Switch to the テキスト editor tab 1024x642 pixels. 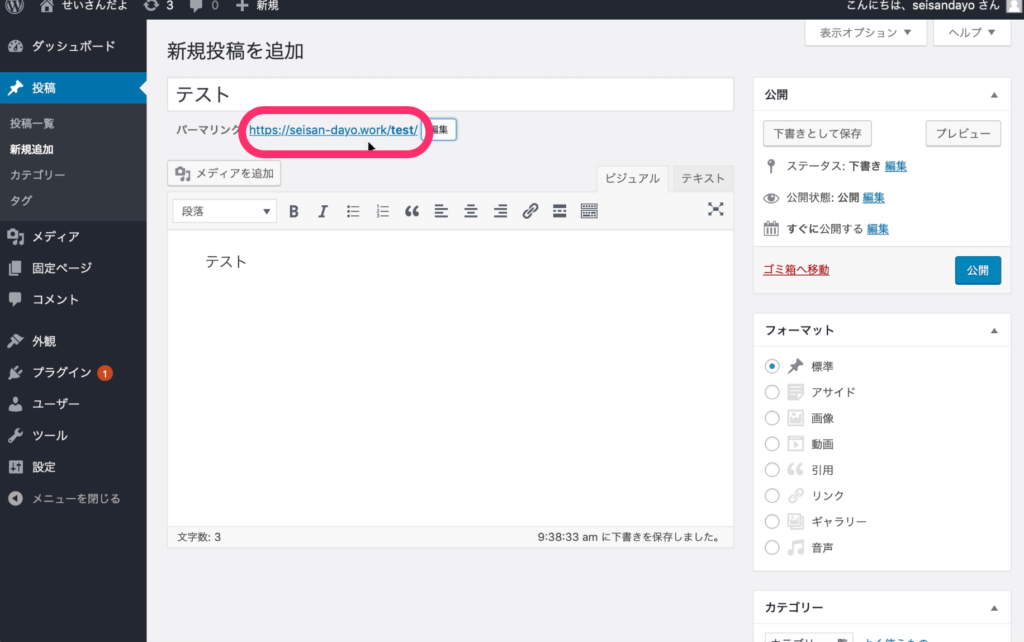[702, 179]
